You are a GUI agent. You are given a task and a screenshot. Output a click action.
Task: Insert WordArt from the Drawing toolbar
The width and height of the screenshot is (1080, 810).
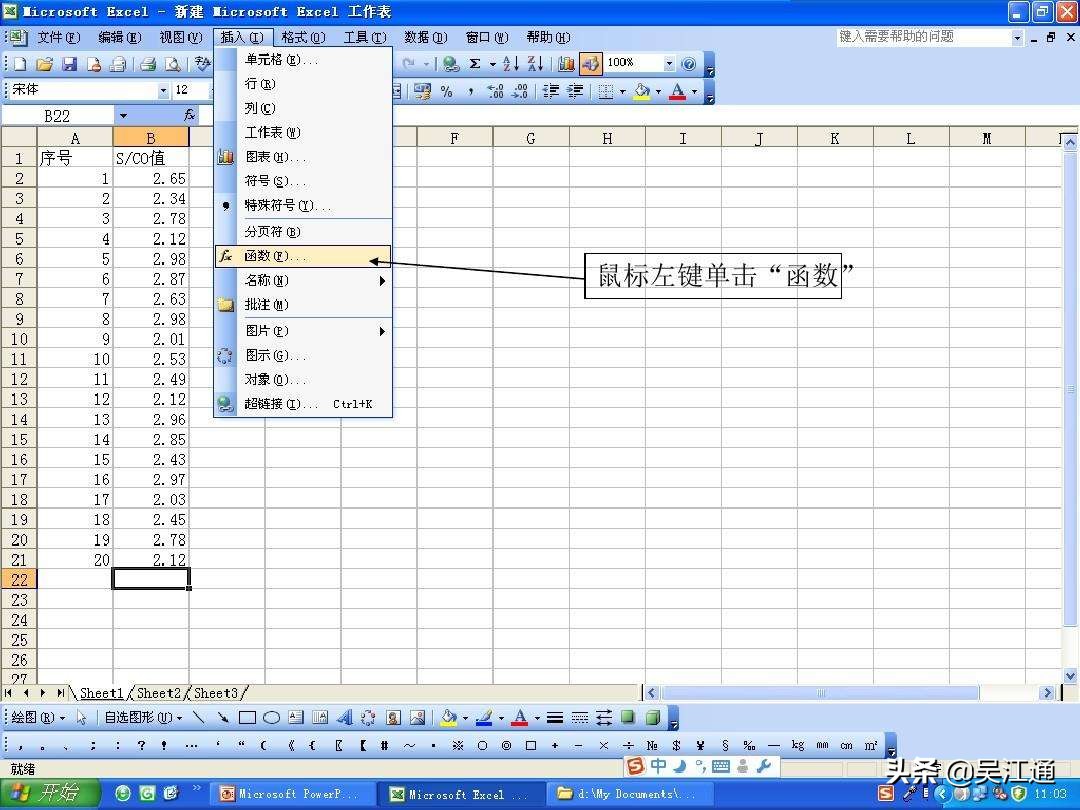(x=346, y=717)
